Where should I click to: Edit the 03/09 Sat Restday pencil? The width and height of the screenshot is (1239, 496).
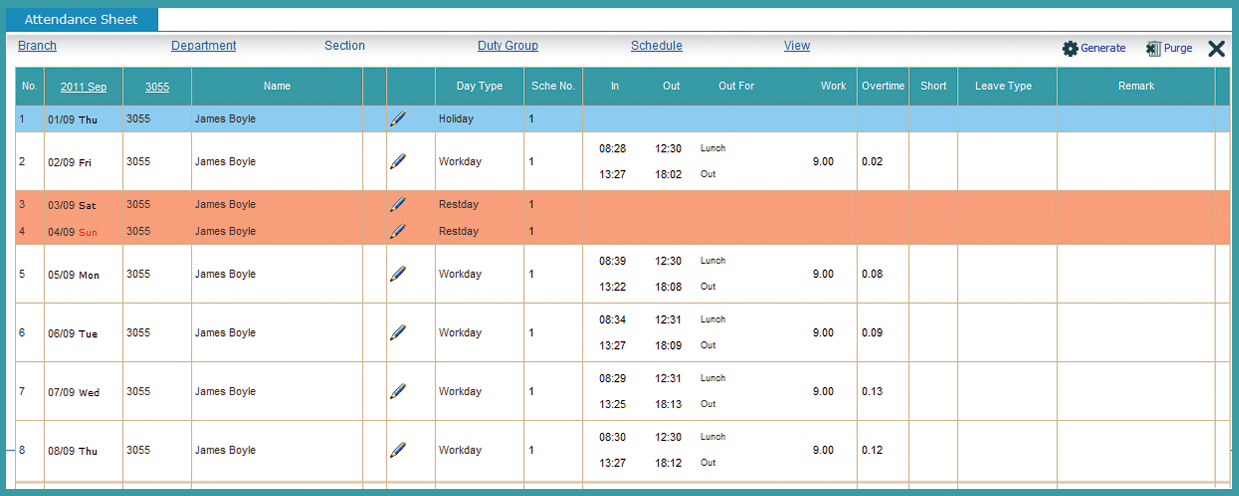tap(398, 204)
